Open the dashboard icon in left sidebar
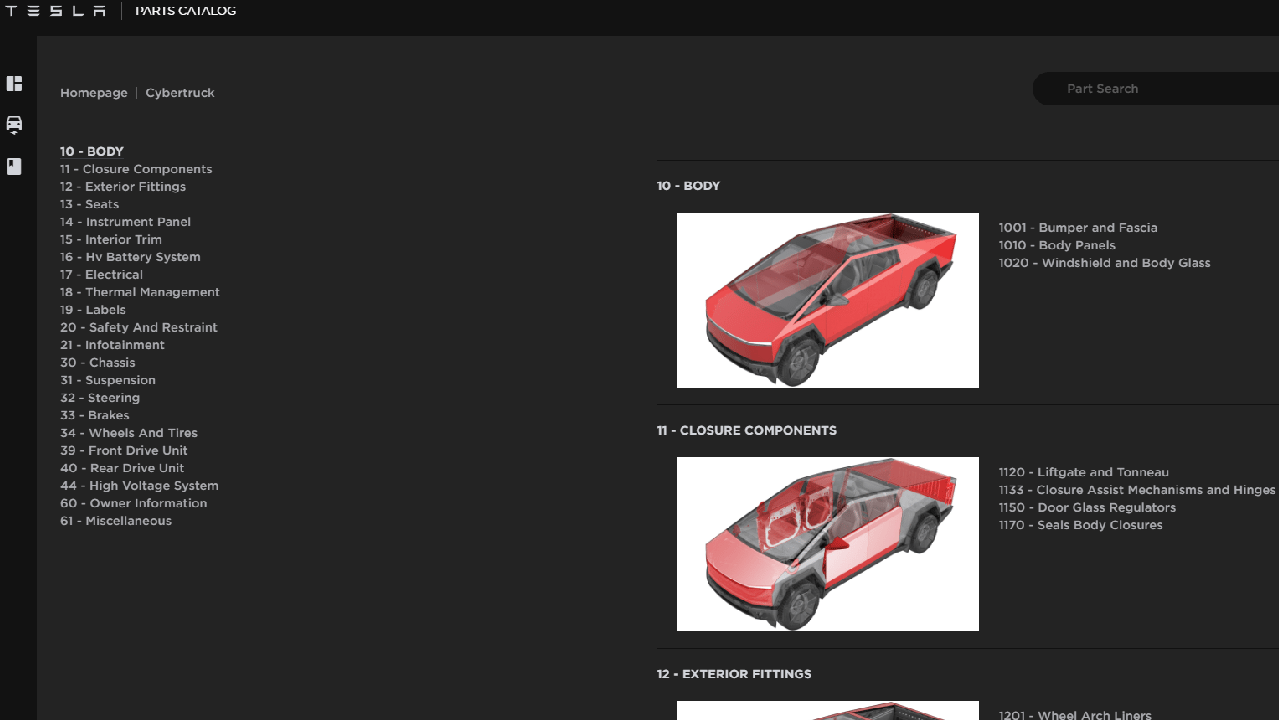The height and width of the screenshot is (720, 1279). click(x=14, y=83)
